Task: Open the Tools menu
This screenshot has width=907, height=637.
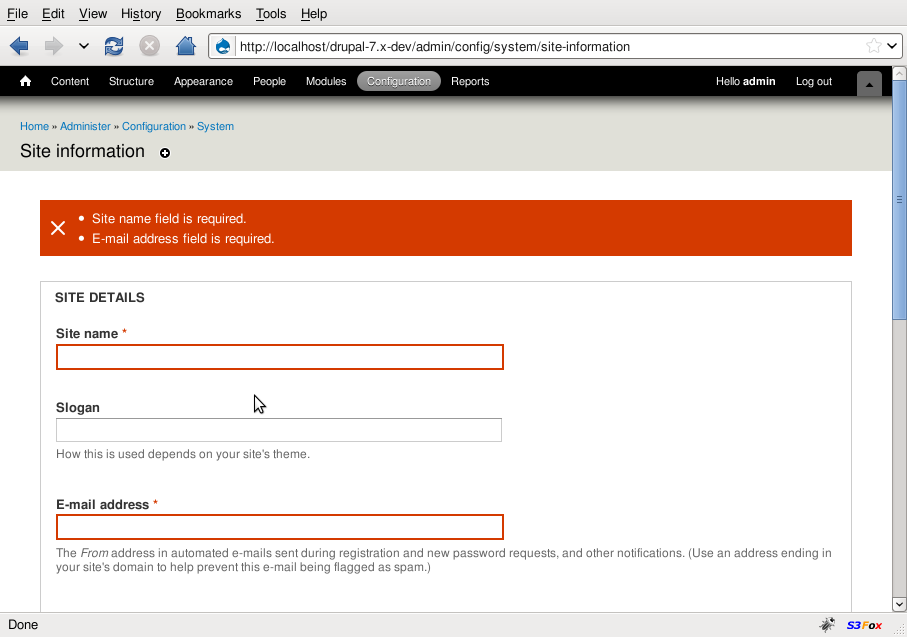Action: [x=271, y=13]
